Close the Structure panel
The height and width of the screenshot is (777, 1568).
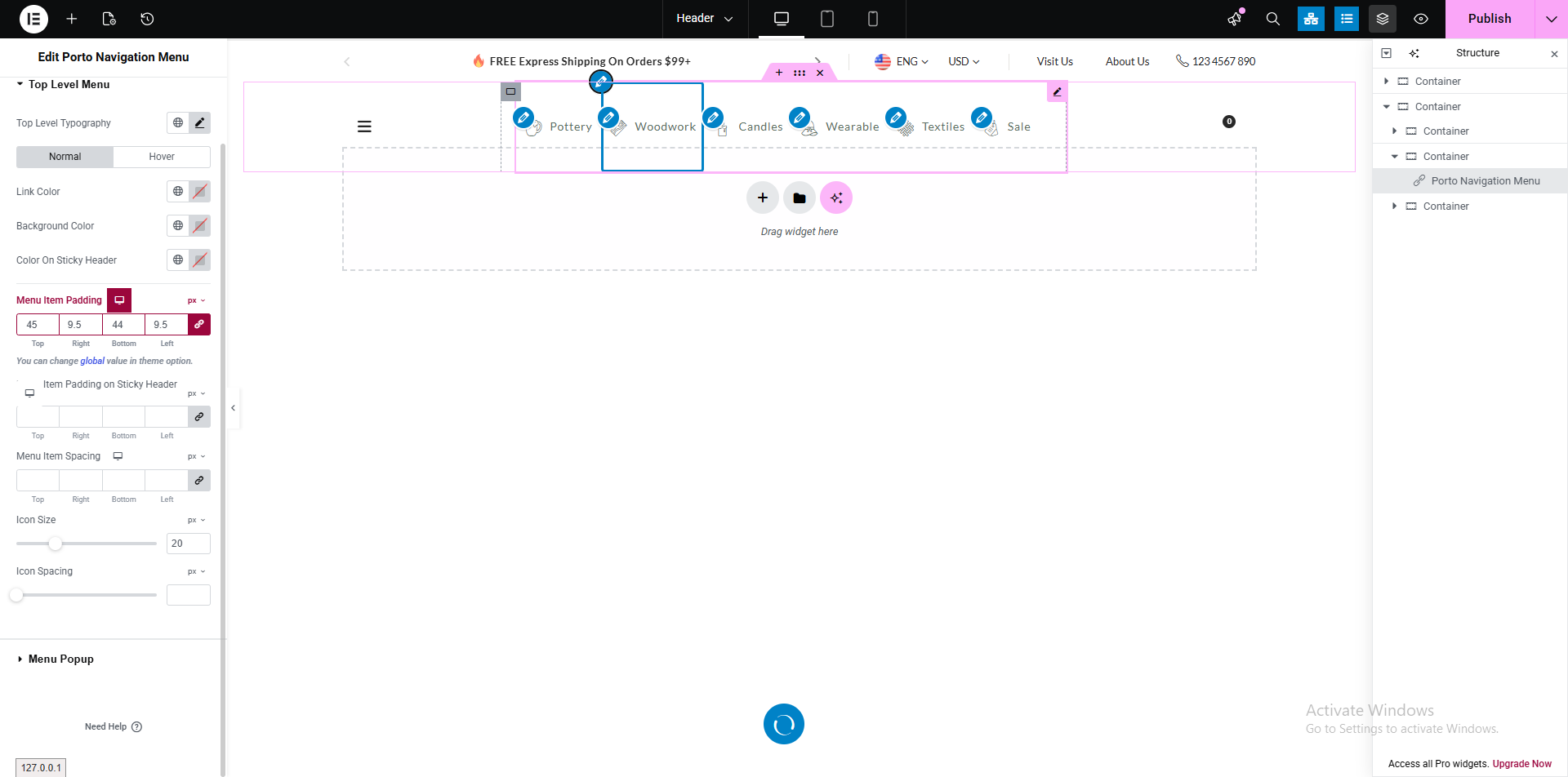tap(1554, 54)
